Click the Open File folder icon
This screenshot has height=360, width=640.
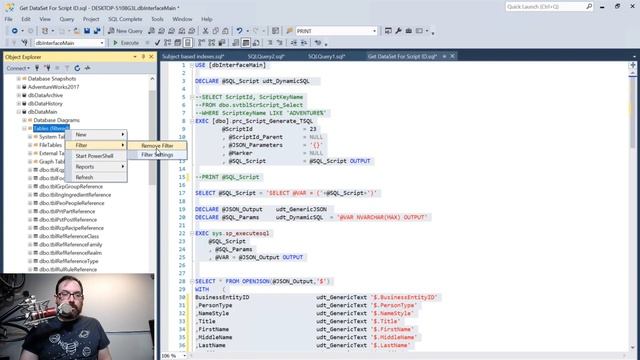click(x=77, y=31)
